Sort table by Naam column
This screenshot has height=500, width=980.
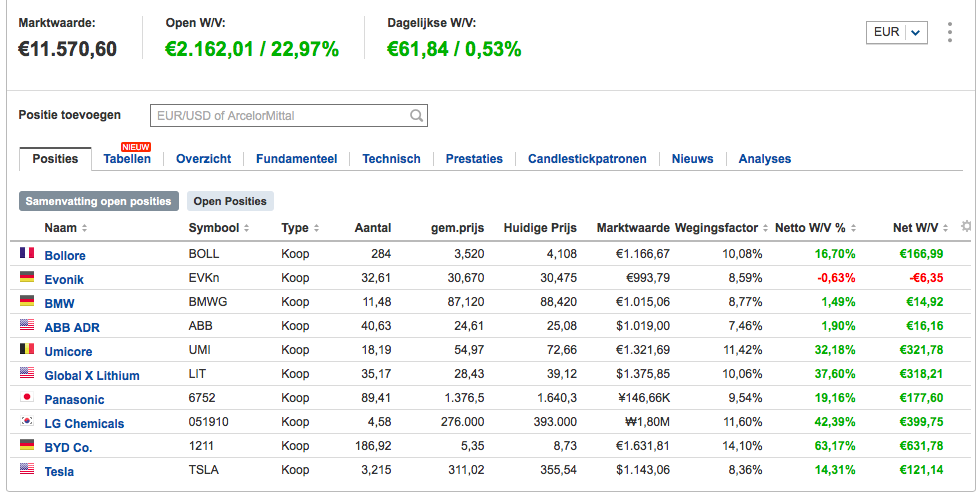(66, 228)
